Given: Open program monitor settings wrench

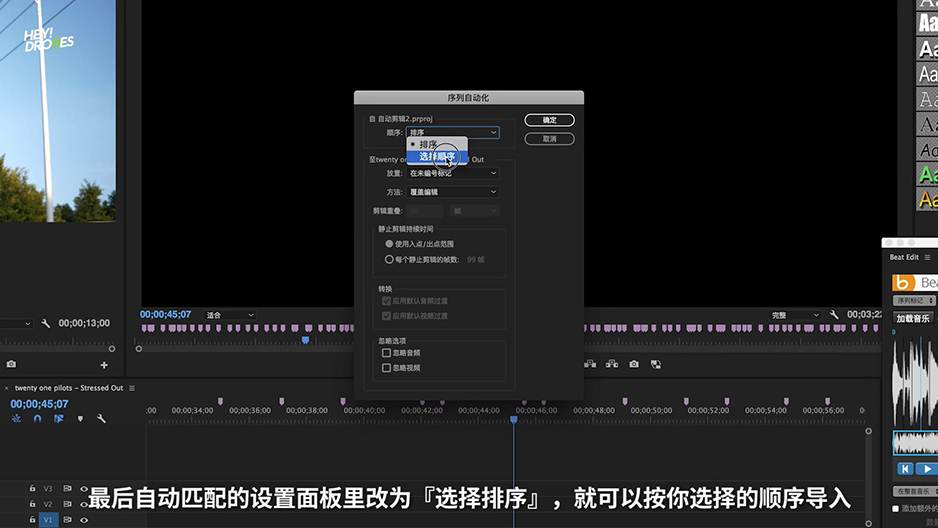Looking at the screenshot, I should [x=835, y=315].
